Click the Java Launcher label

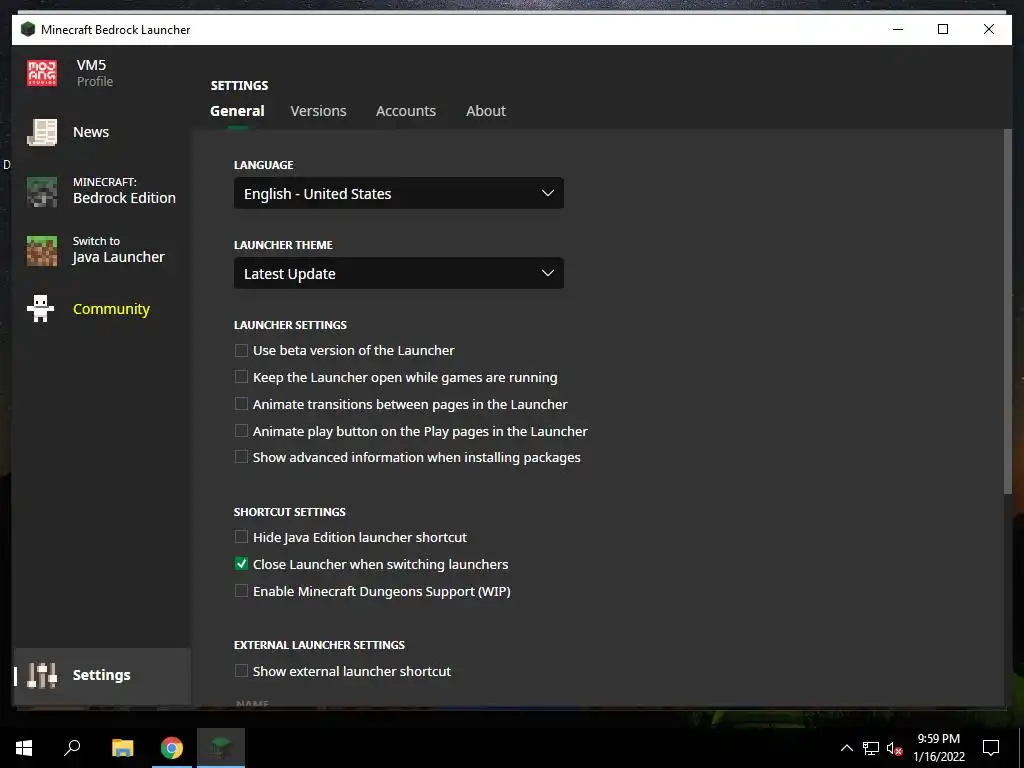tap(118, 257)
